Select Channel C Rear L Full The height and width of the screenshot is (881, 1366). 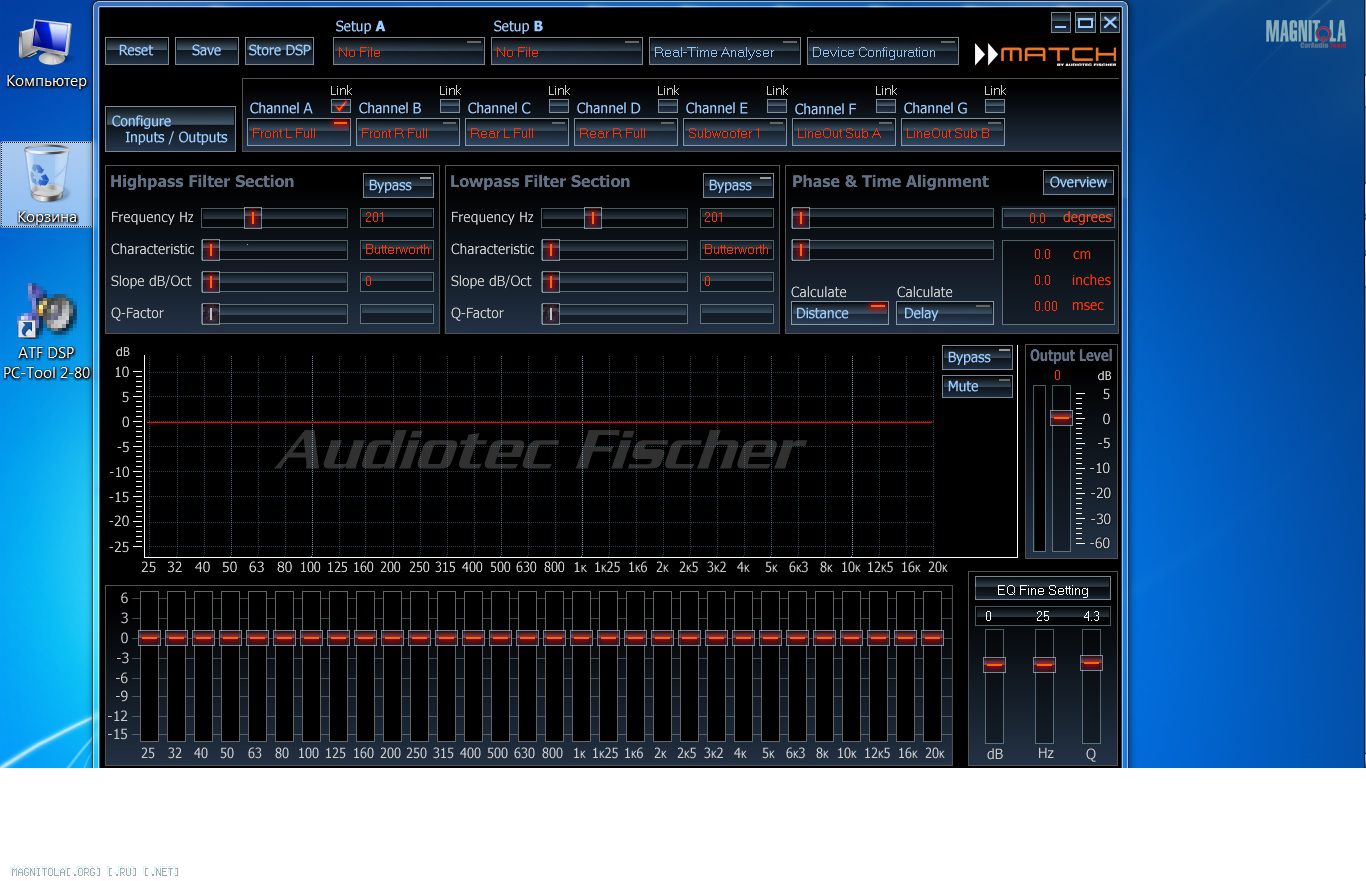click(516, 133)
